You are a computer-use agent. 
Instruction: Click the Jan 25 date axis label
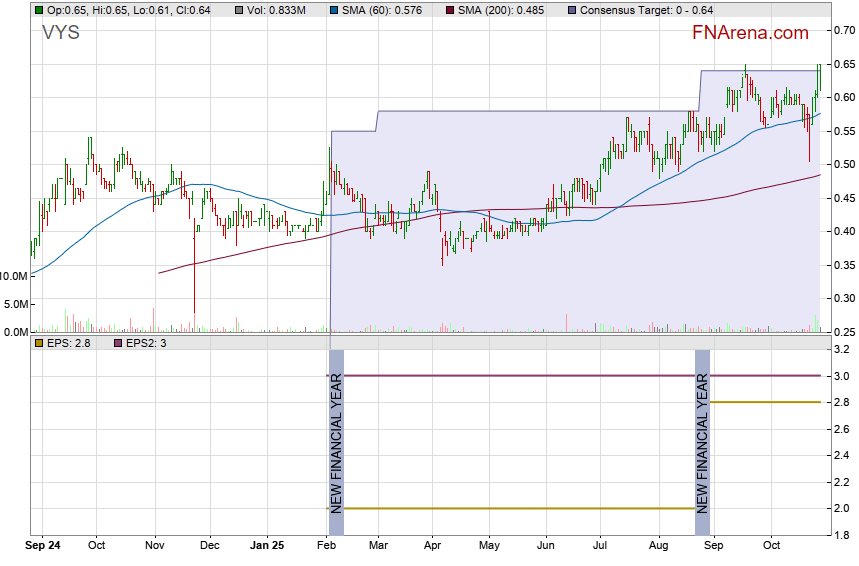click(x=267, y=546)
